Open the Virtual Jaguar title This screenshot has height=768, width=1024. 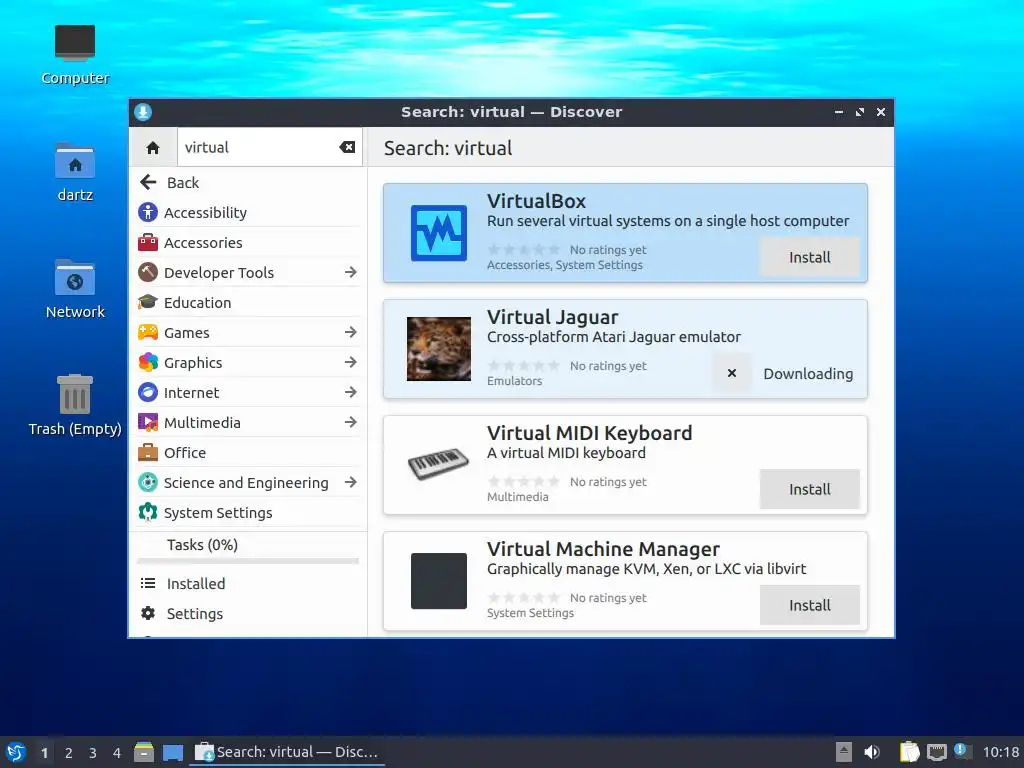click(x=552, y=317)
